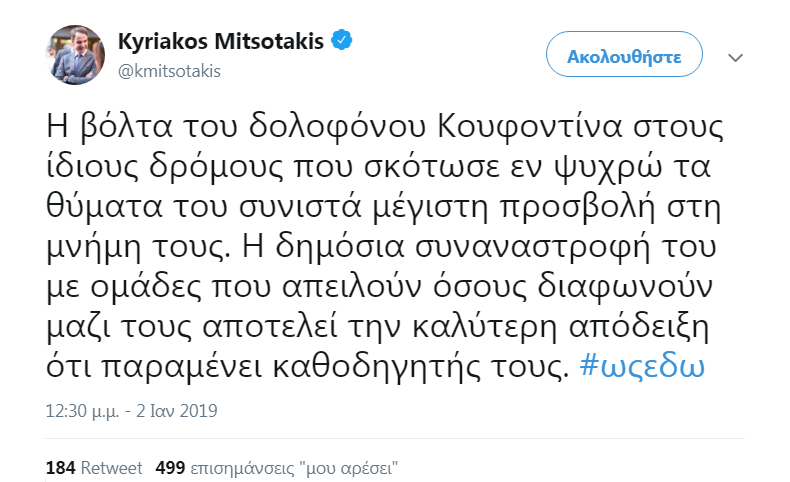Click the Kyriakos Mitsotakis display name
The image size is (790, 482).
coord(221,41)
